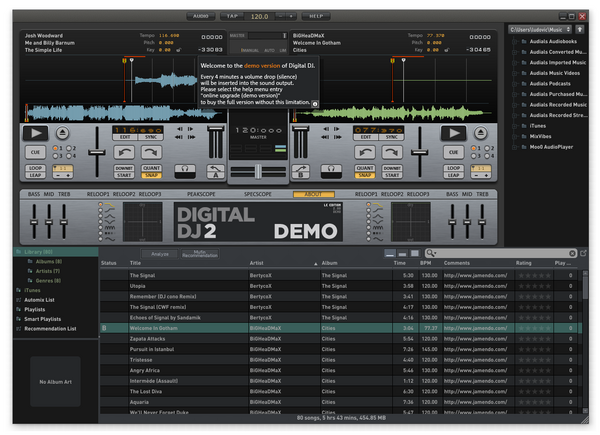Click the right deck jump-forward arrow button
This screenshot has width=600, height=435.
tap(392, 152)
